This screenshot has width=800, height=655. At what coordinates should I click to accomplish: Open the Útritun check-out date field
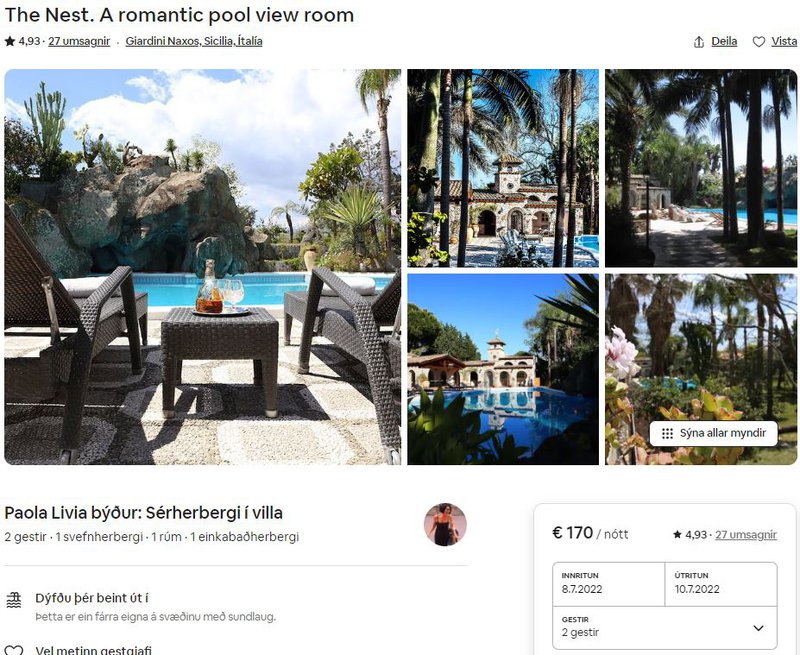(721, 584)
